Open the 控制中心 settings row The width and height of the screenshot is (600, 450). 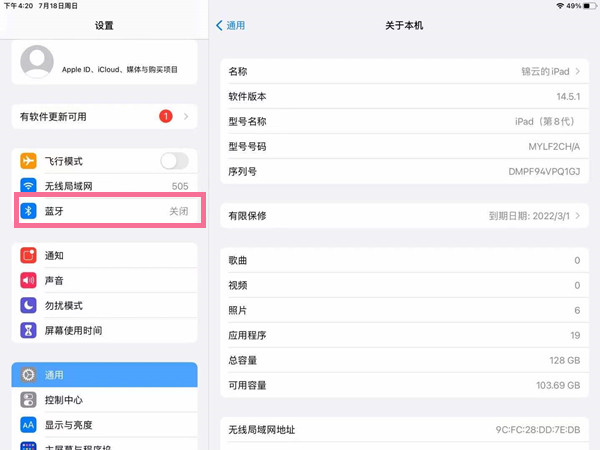click(x=104, y=400)
